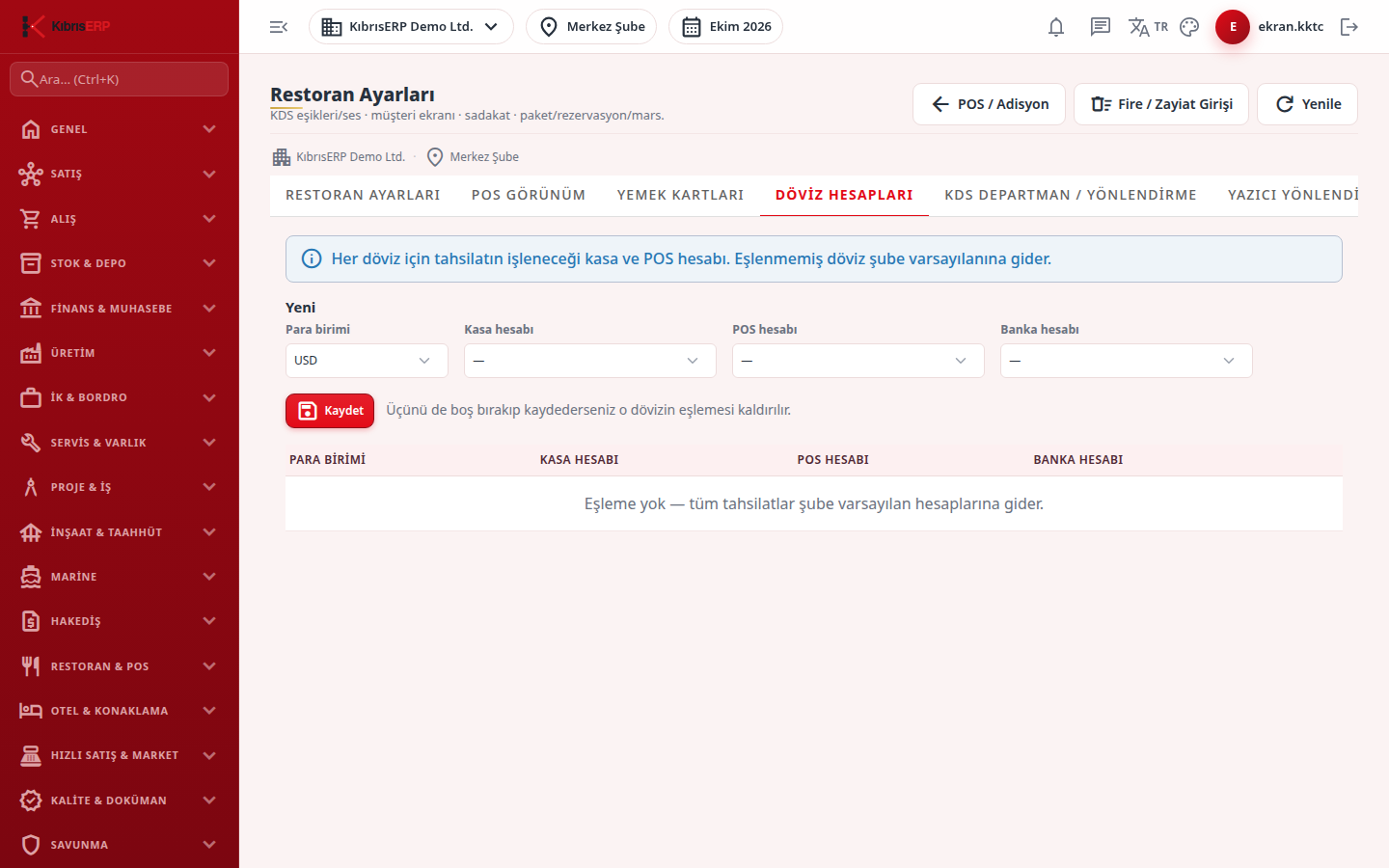The height and width of the screenshot is (868, 1389).
Task: Open the Merkez Şube branch selector
Action: [x=591, y=27]
